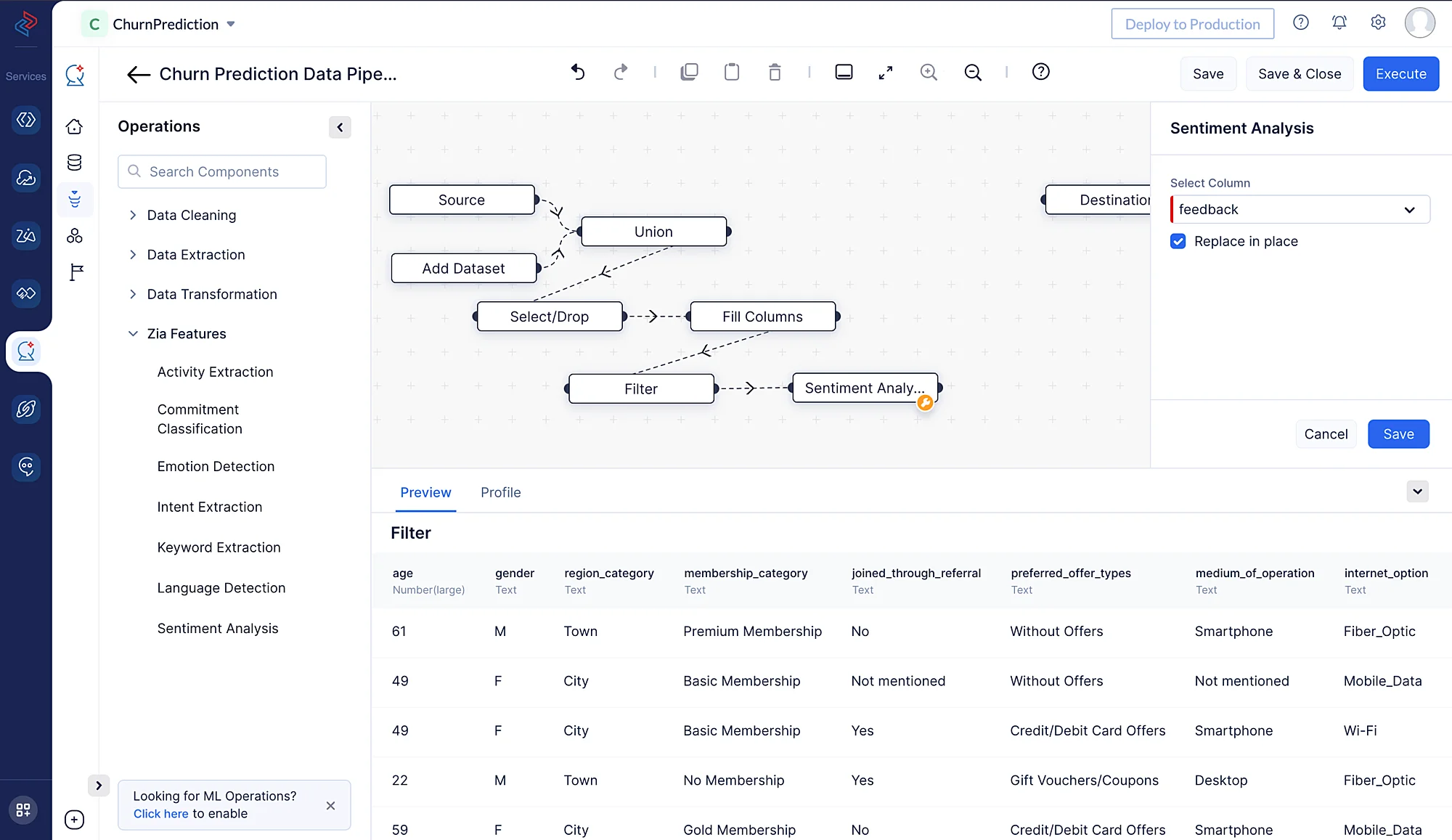
Task: Click the zoom in magnifier icon
Action: point(929,72)
